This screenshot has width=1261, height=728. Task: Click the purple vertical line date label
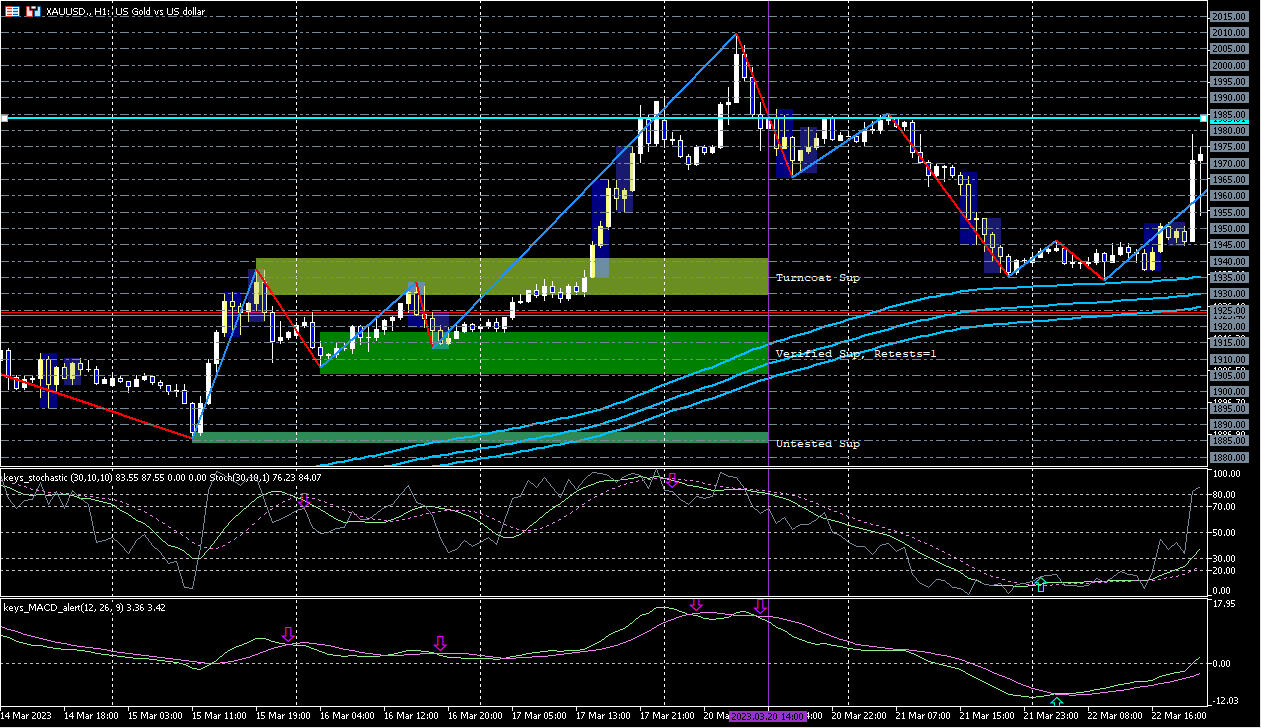767,717
